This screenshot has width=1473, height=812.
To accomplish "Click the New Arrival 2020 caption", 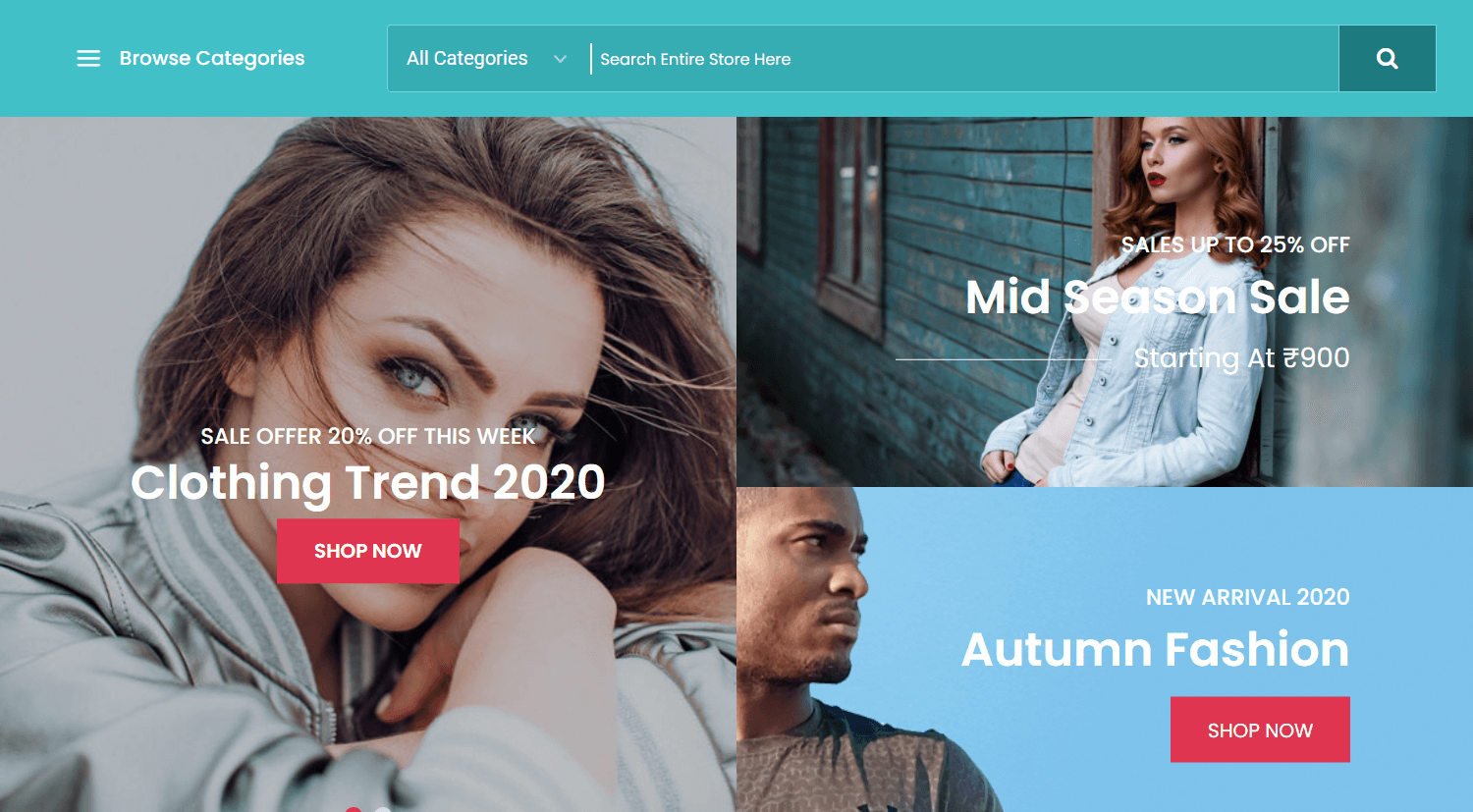I will click(x=1248, y=597).
